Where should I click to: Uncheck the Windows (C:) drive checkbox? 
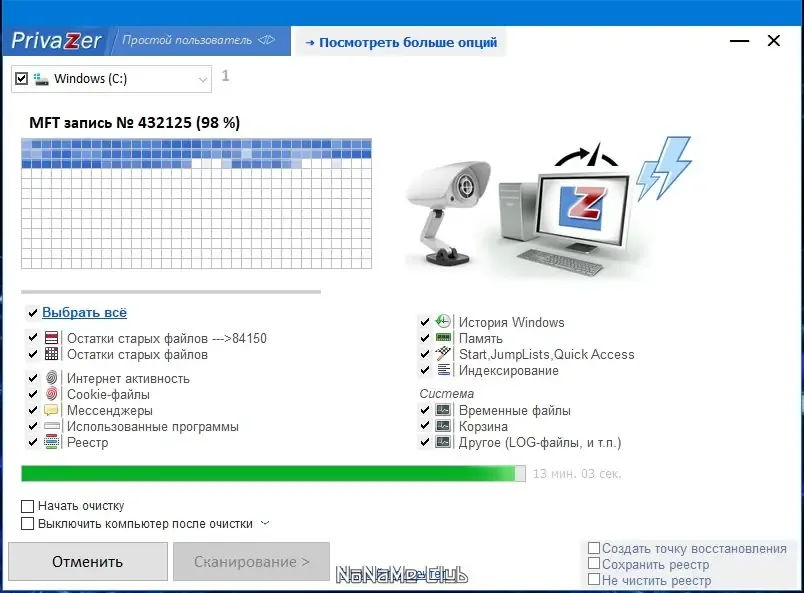pyautogui.click(x=22, y=78)
